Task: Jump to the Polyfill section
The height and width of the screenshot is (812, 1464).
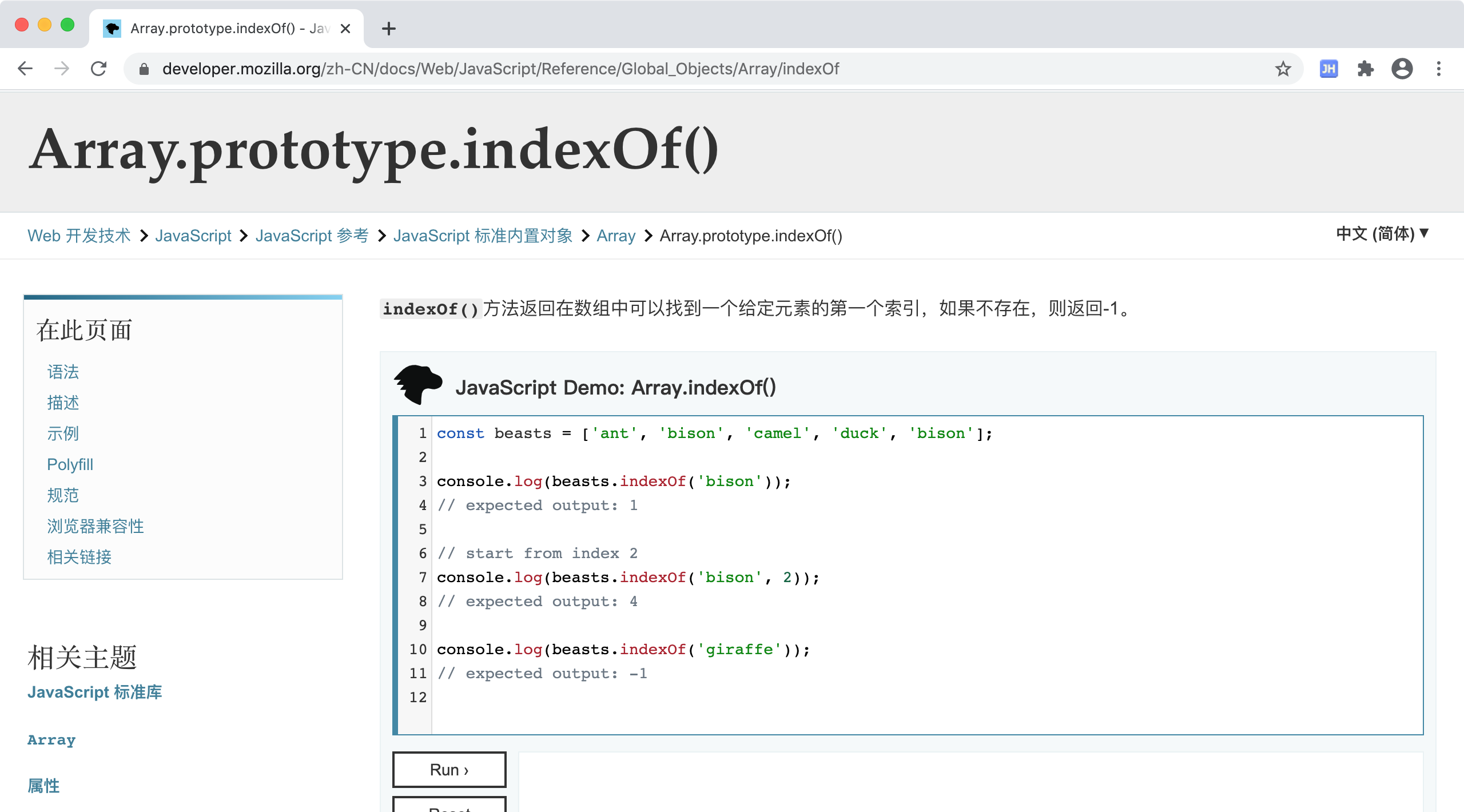Action: pyautogui.click(x=70, y=464)
